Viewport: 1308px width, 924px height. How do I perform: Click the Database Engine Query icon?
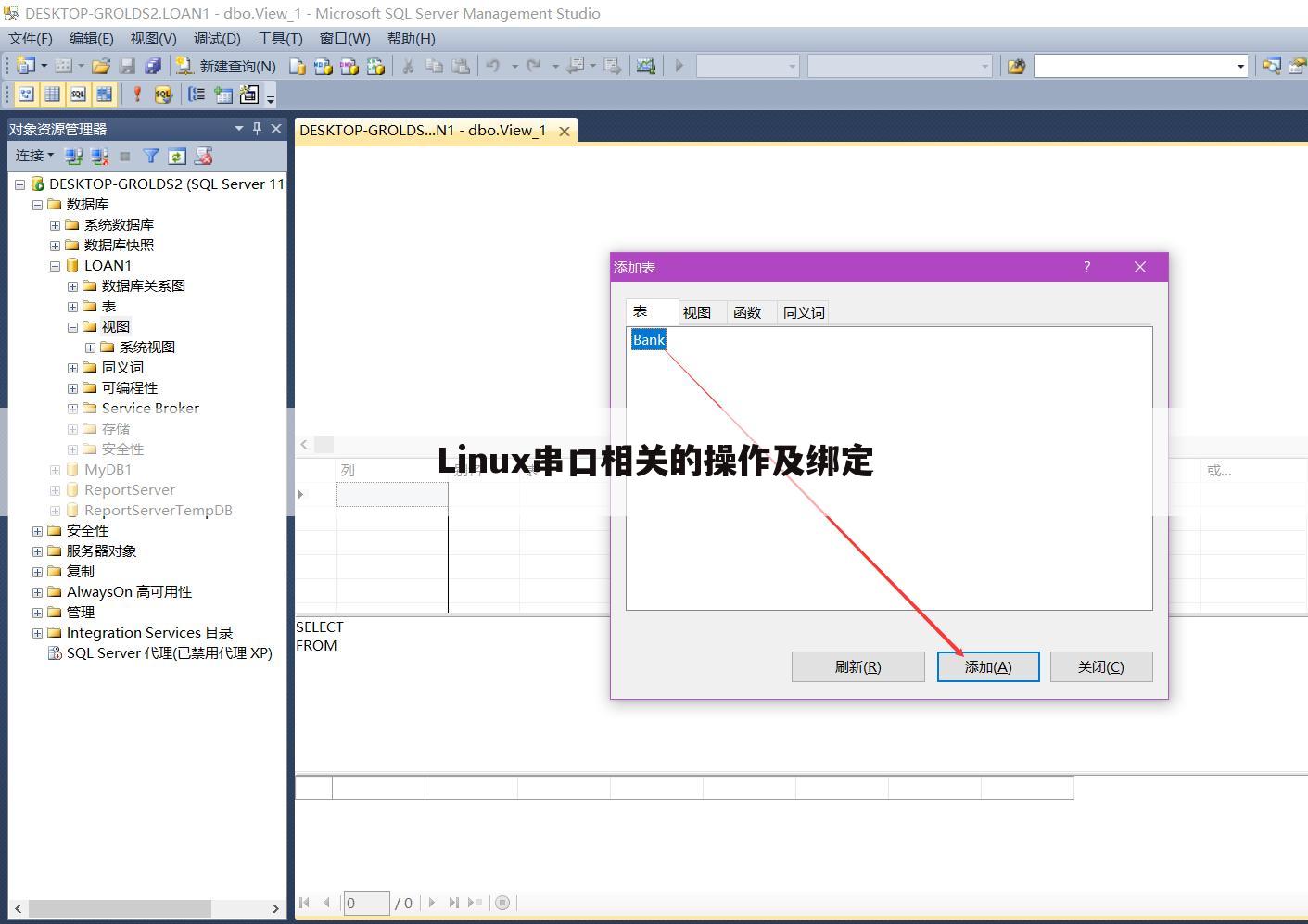pyautogui.click(x=298, y=66)
